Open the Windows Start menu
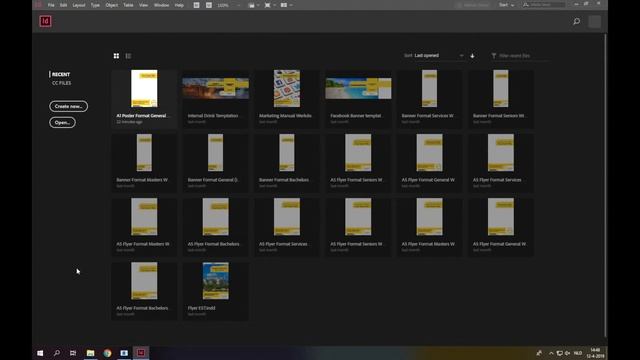The width and height of the screenshot is (640, 360). 40,353
